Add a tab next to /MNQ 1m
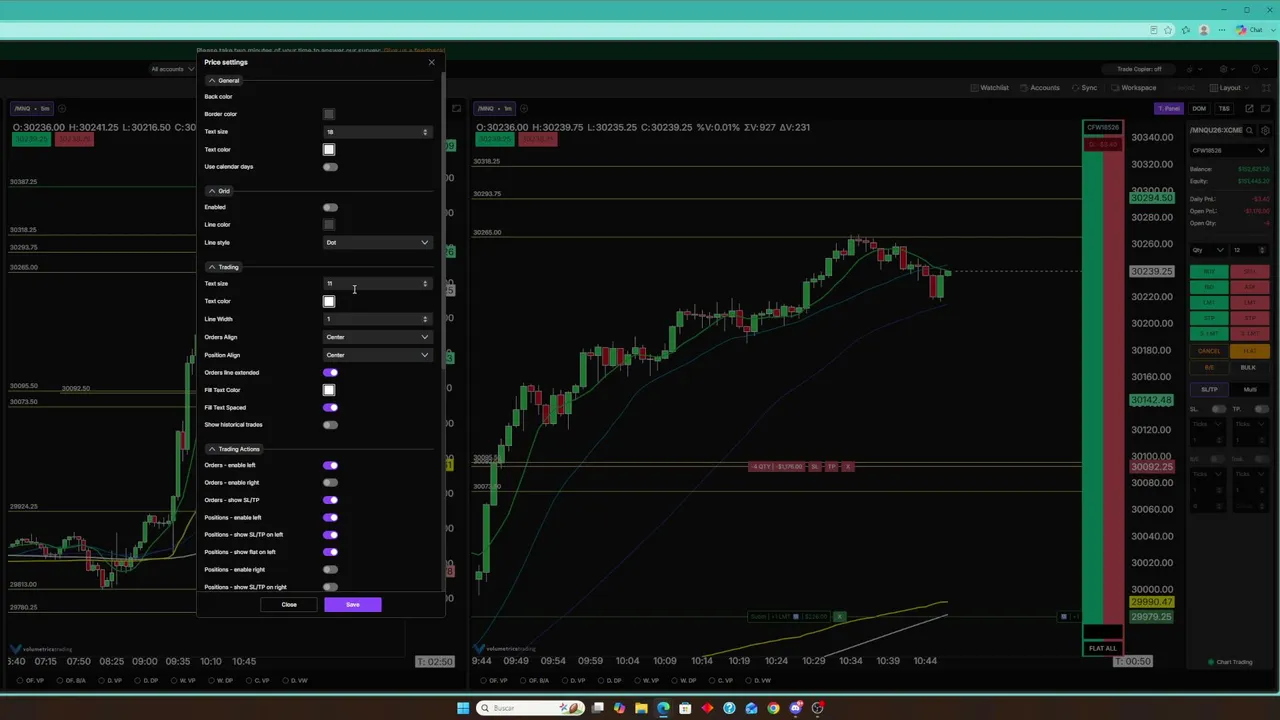Image resolution: width=1280 pixels, height=720 pixels. pos(524,108)
